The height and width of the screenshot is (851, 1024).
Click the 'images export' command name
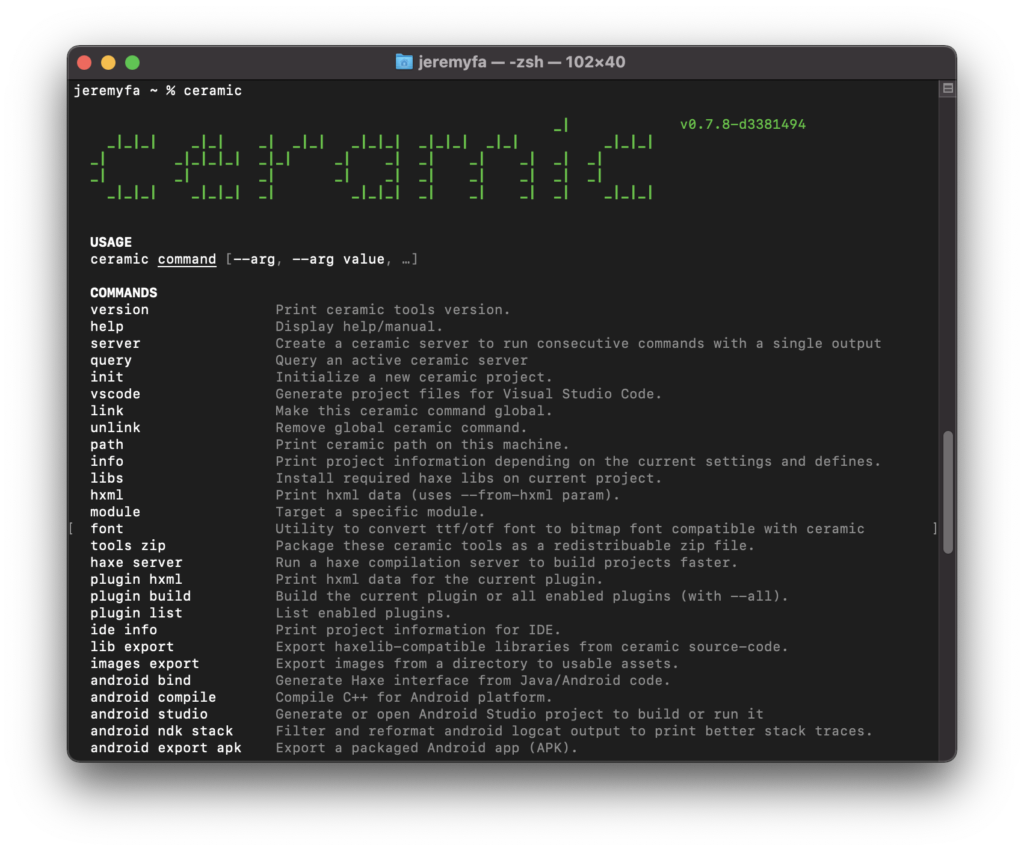click(144, 664)
